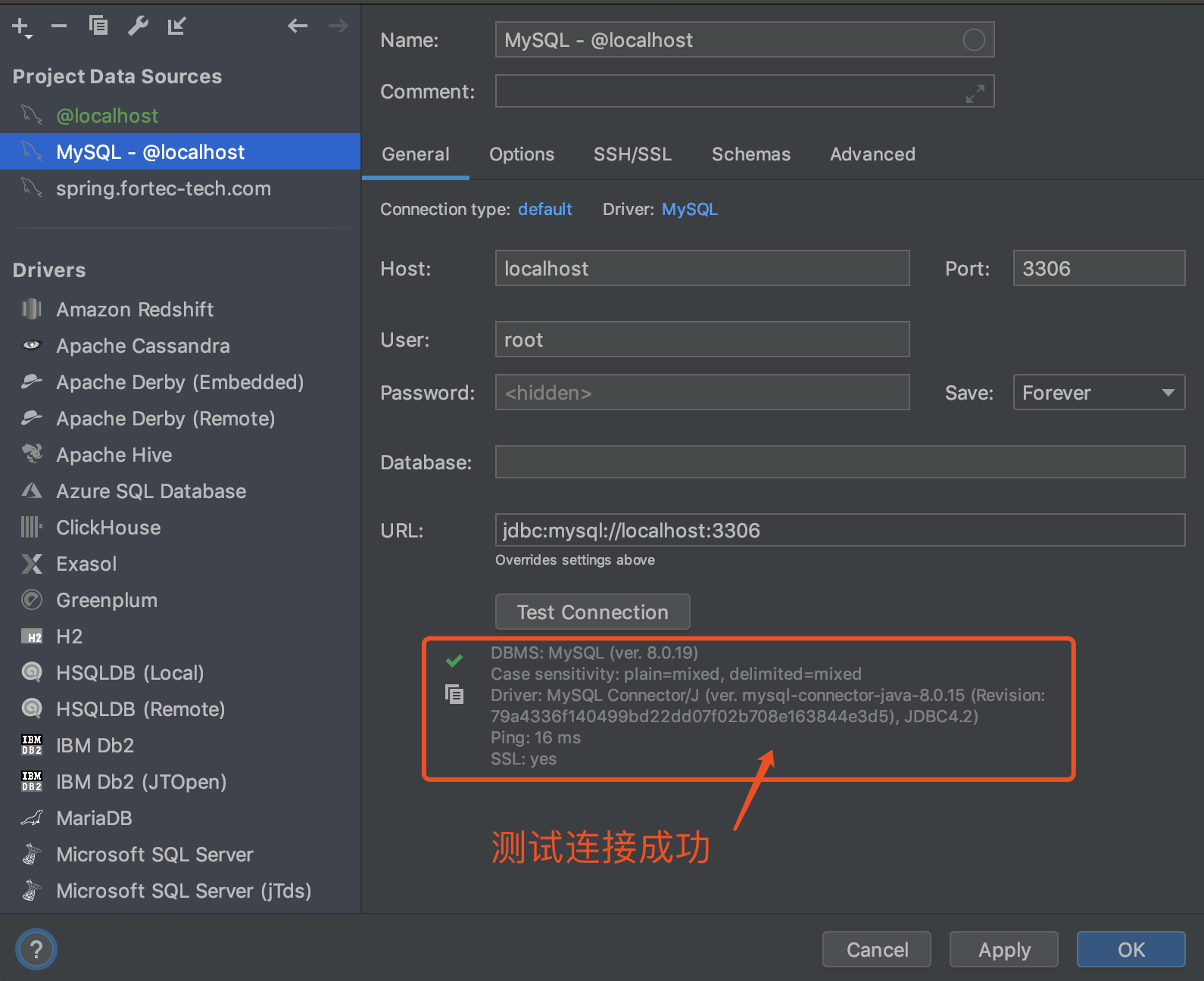This screenshot has height=981, width=1204.
Task: Focus the Password field
Action: (x=702, y=392)
